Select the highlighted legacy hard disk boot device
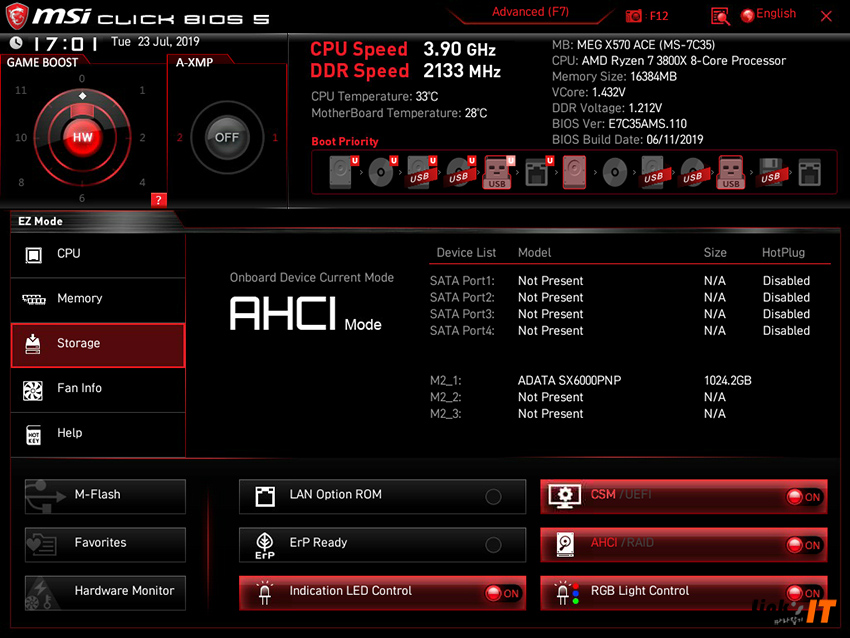 (x=574, y=172)
